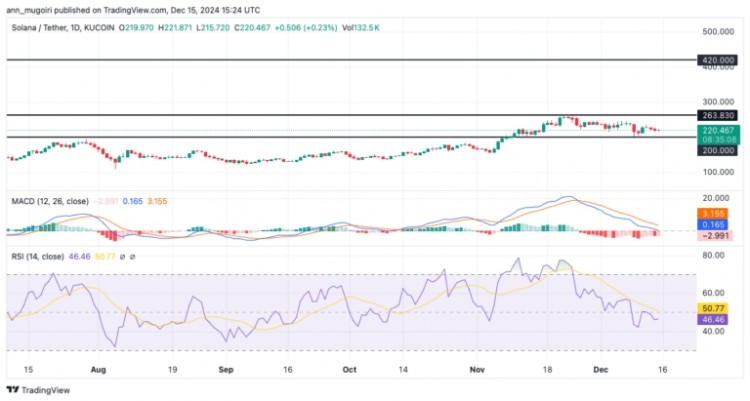Click the green 220.467 current price tag
This screenshot has width=750, height=401.
point(719,130)
